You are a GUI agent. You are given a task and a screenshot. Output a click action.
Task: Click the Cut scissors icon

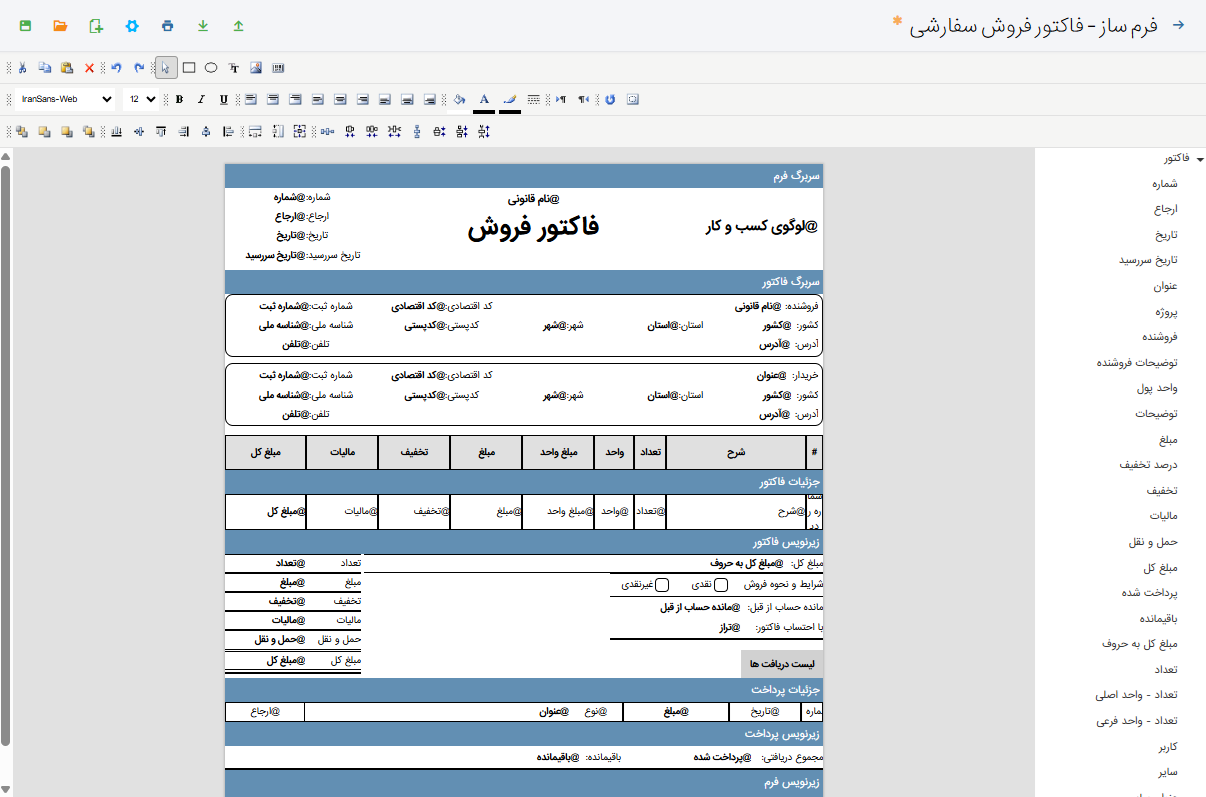23,68
